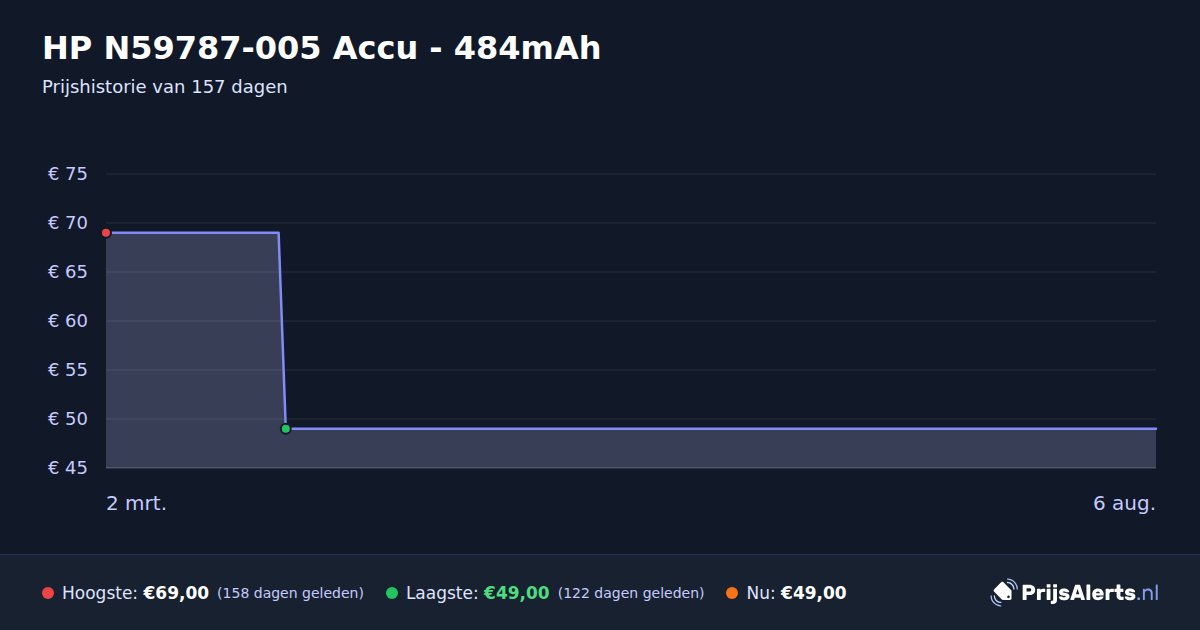
Task: Click the Prijshistorie van 157 dagen subtitle
Action: pyautogui.click(x=165, y=87)
